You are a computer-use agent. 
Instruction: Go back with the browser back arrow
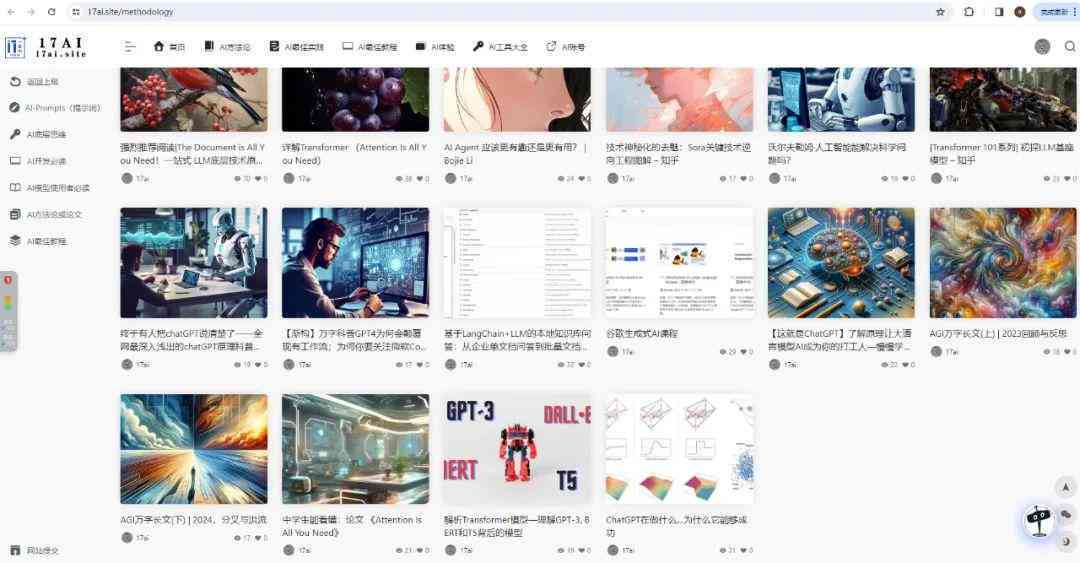11,12
